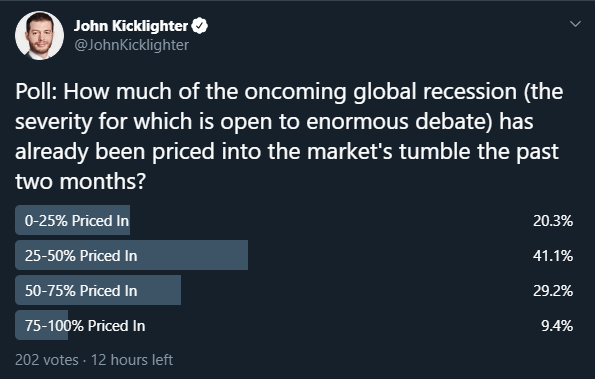Click the words two months?
The width and height of the screenshot is (595, 379).
tap(80, 181)
